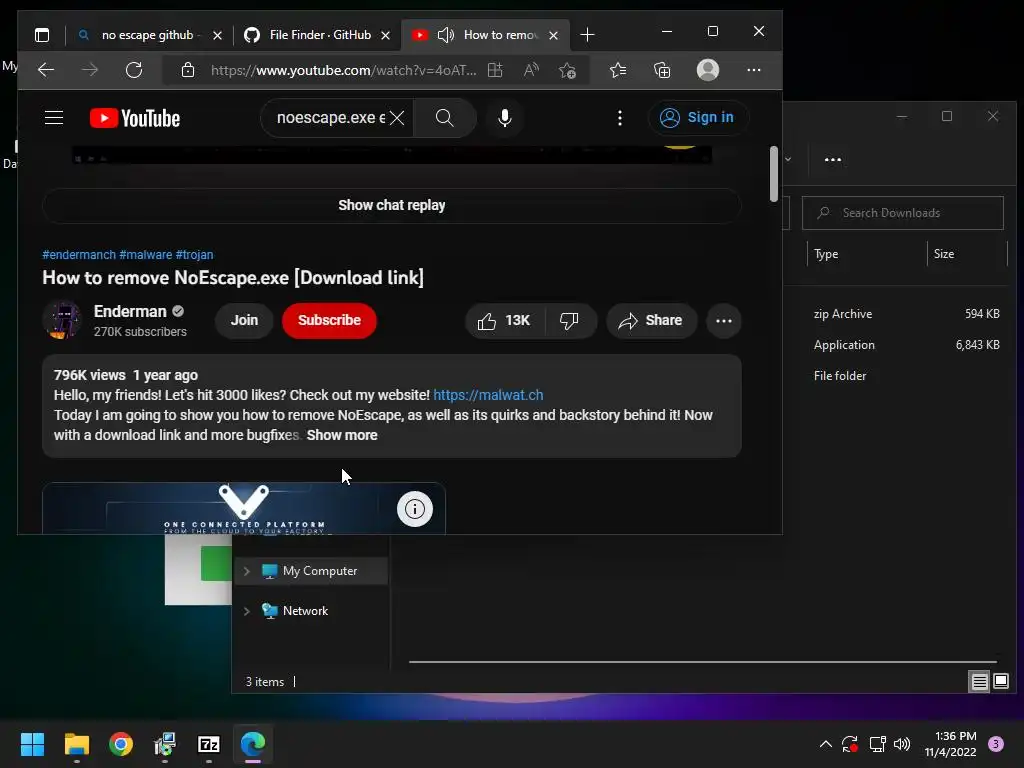1024x768 pixels.
Task: Switch to 'How to remove' YouTube tab
Action: tap(486, 35)
